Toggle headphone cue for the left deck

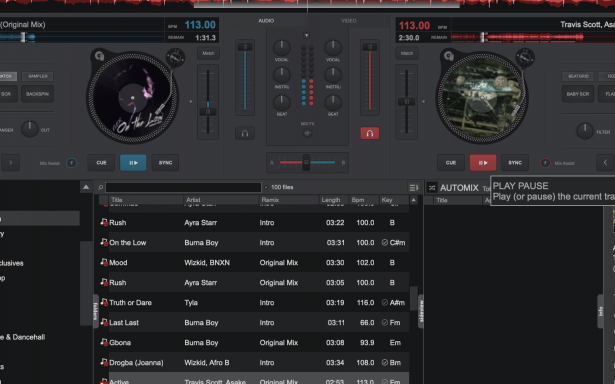245,133
